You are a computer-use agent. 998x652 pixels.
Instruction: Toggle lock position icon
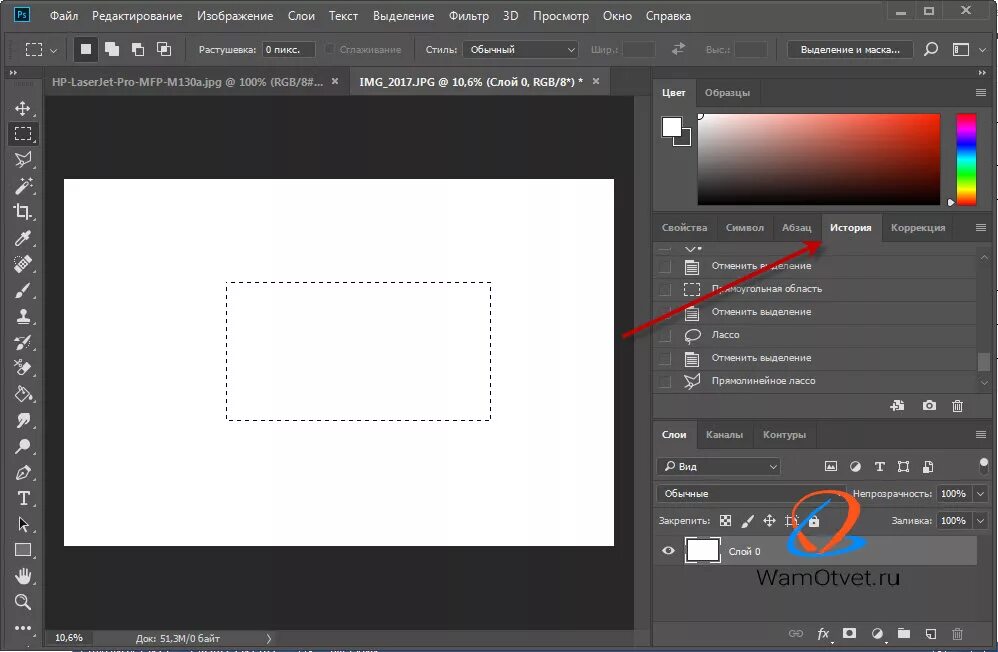click(770, 521)
